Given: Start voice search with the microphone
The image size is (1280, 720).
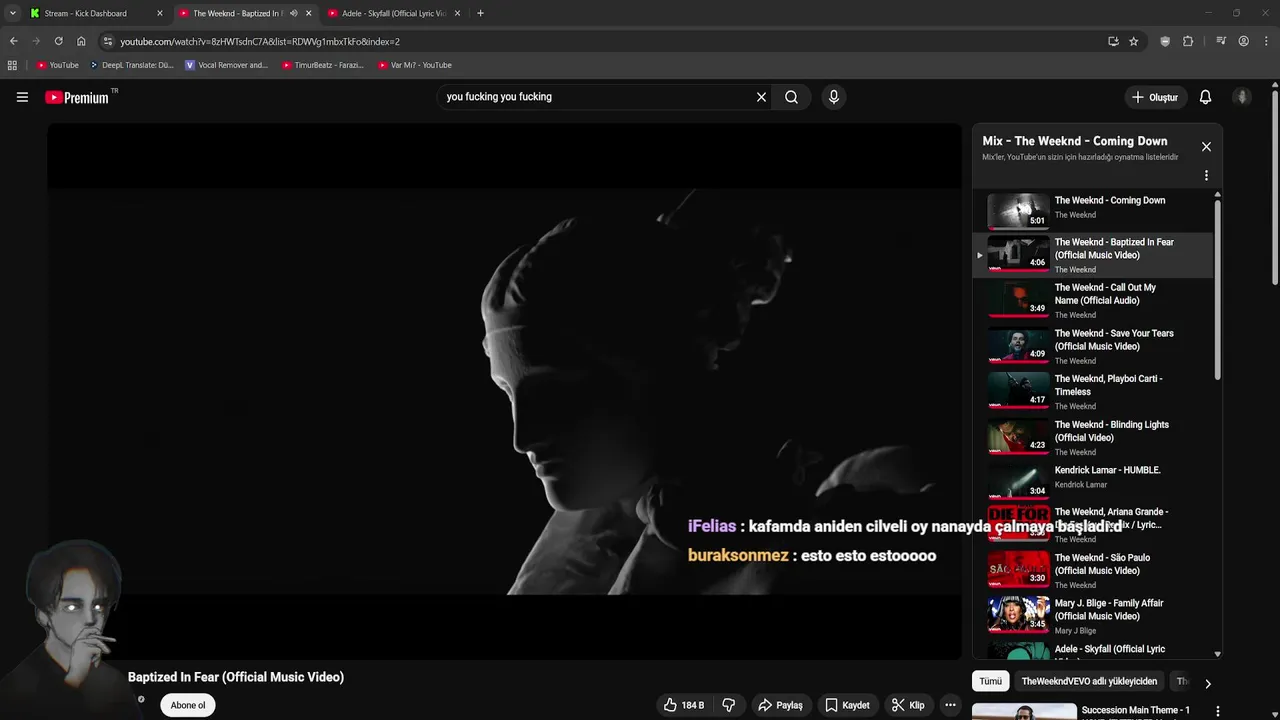Looking at the screenshot, I should 833,97.
